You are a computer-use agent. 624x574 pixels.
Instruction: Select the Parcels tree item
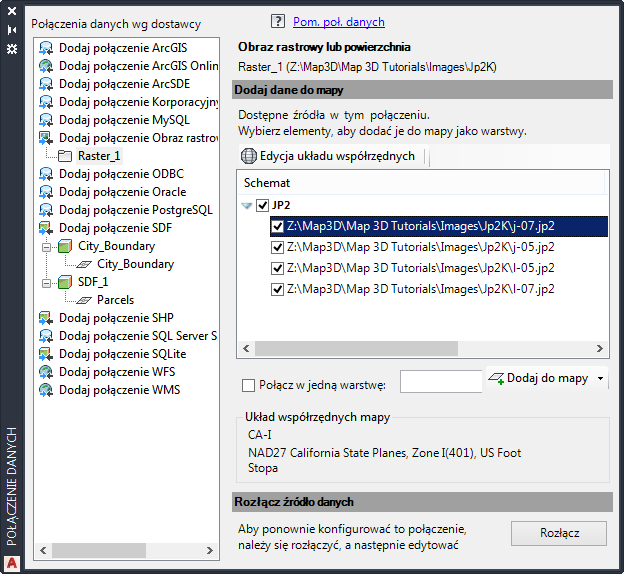(115, 300)
